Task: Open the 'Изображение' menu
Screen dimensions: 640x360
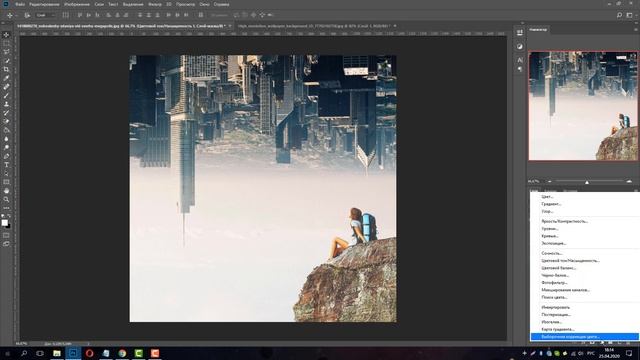Action: pos(77,4)
